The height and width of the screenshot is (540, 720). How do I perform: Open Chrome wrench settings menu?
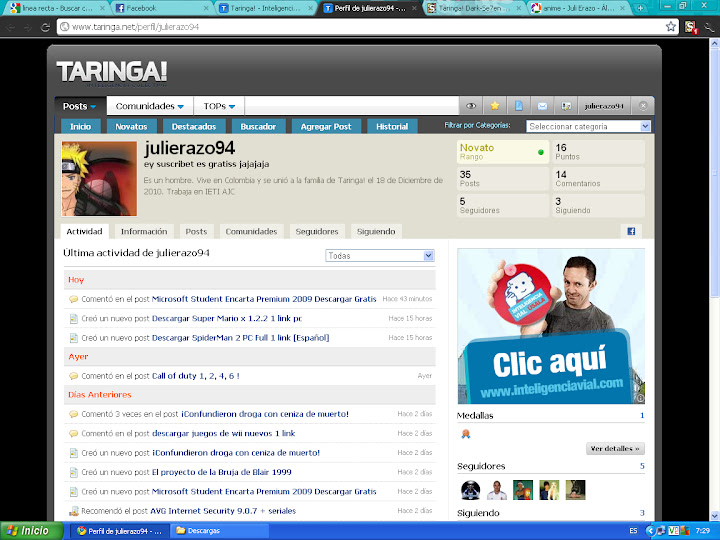[709, 27]
